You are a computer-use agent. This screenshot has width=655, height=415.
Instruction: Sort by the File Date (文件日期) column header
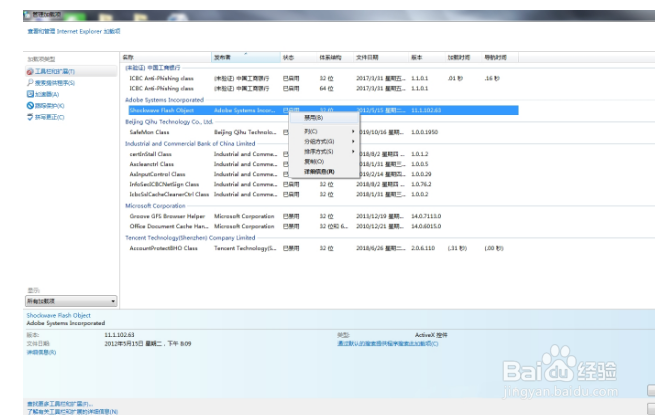381,57
